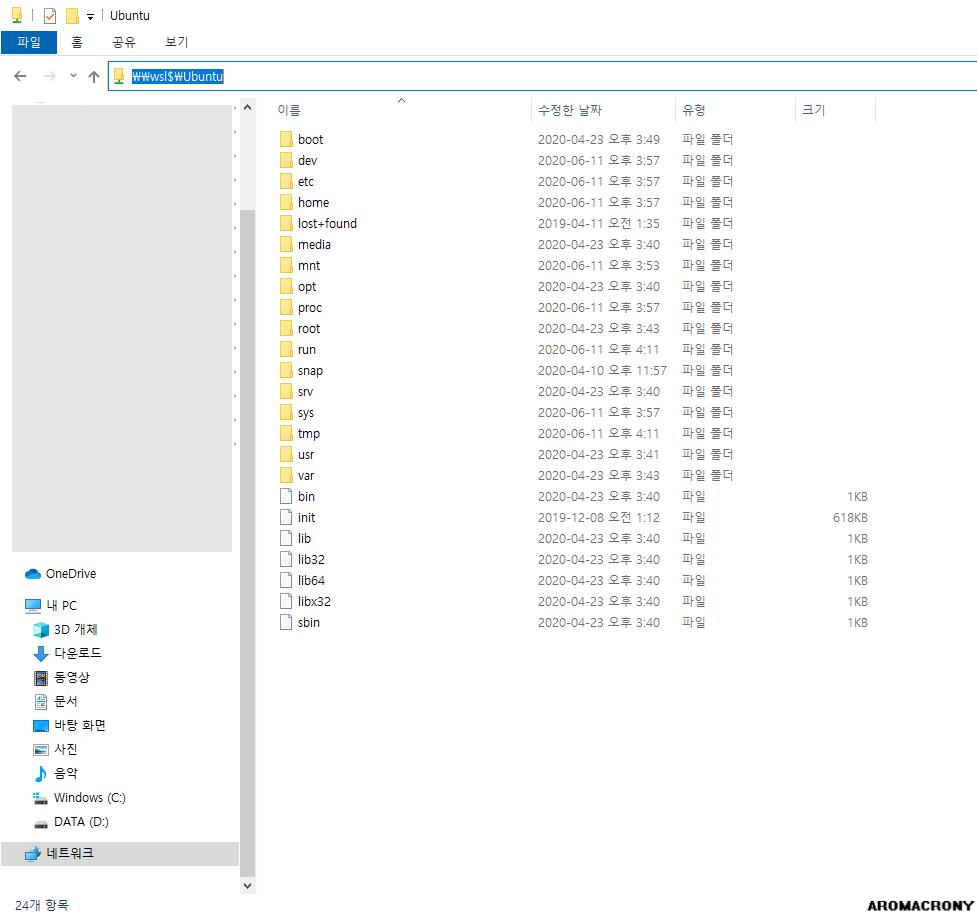Switch to the 공유 ribbon tab

pos(123,42)
